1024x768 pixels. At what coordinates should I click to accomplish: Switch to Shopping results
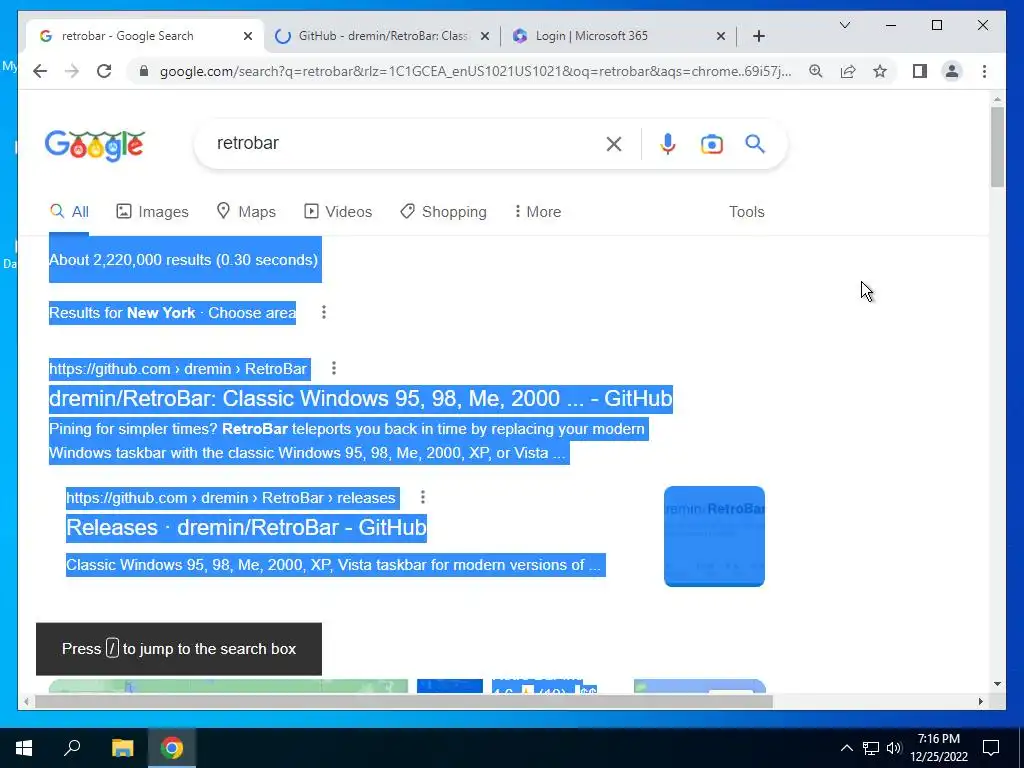(443, 212)
